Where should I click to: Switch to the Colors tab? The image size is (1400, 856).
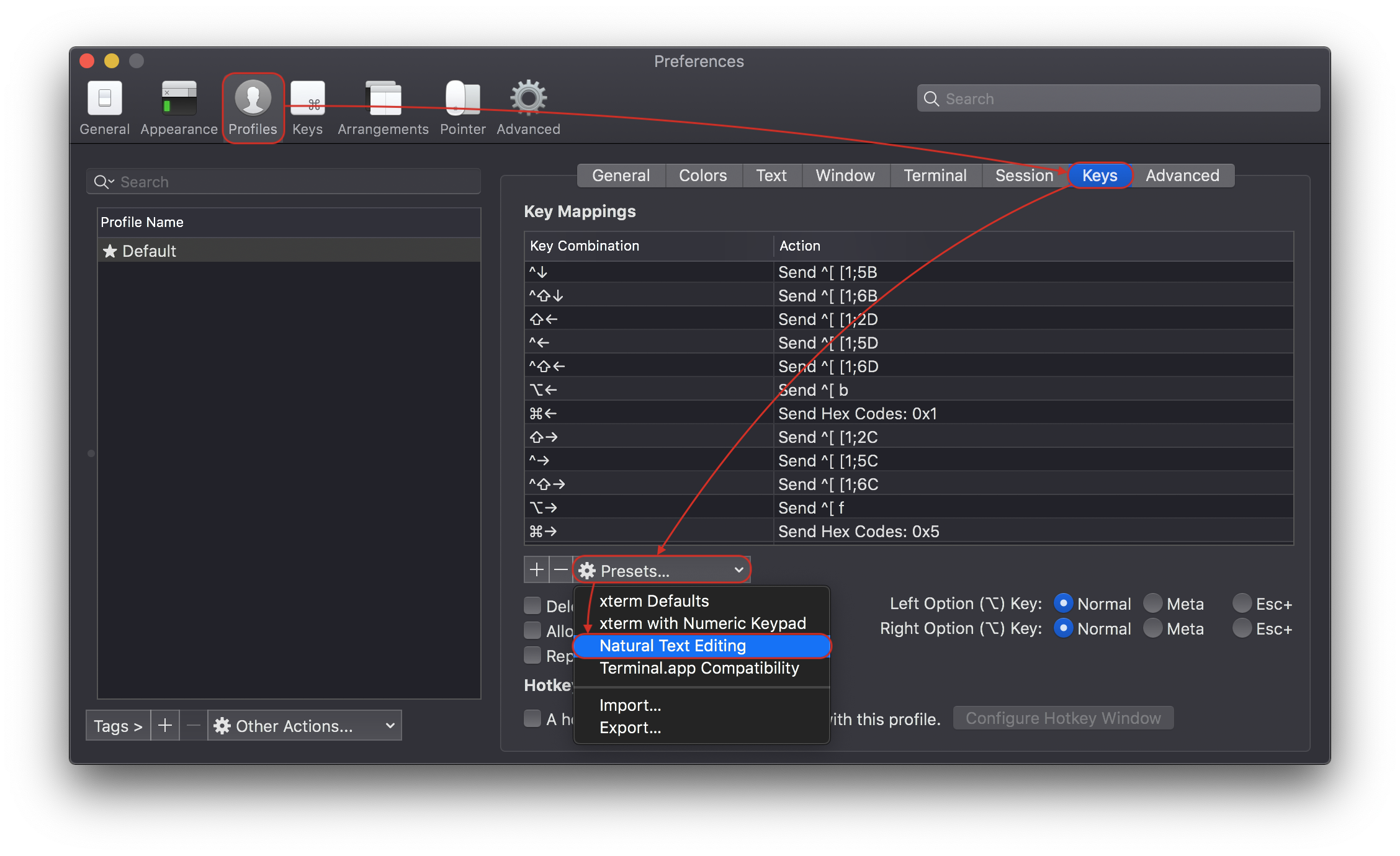click(702, 176)
